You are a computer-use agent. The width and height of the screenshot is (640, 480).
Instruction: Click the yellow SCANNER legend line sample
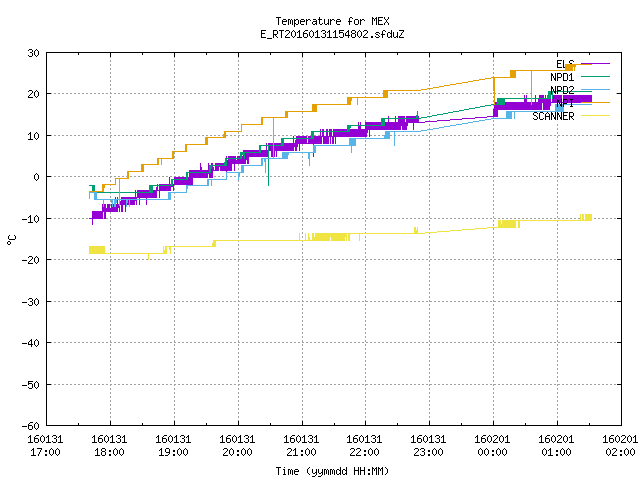595,116
